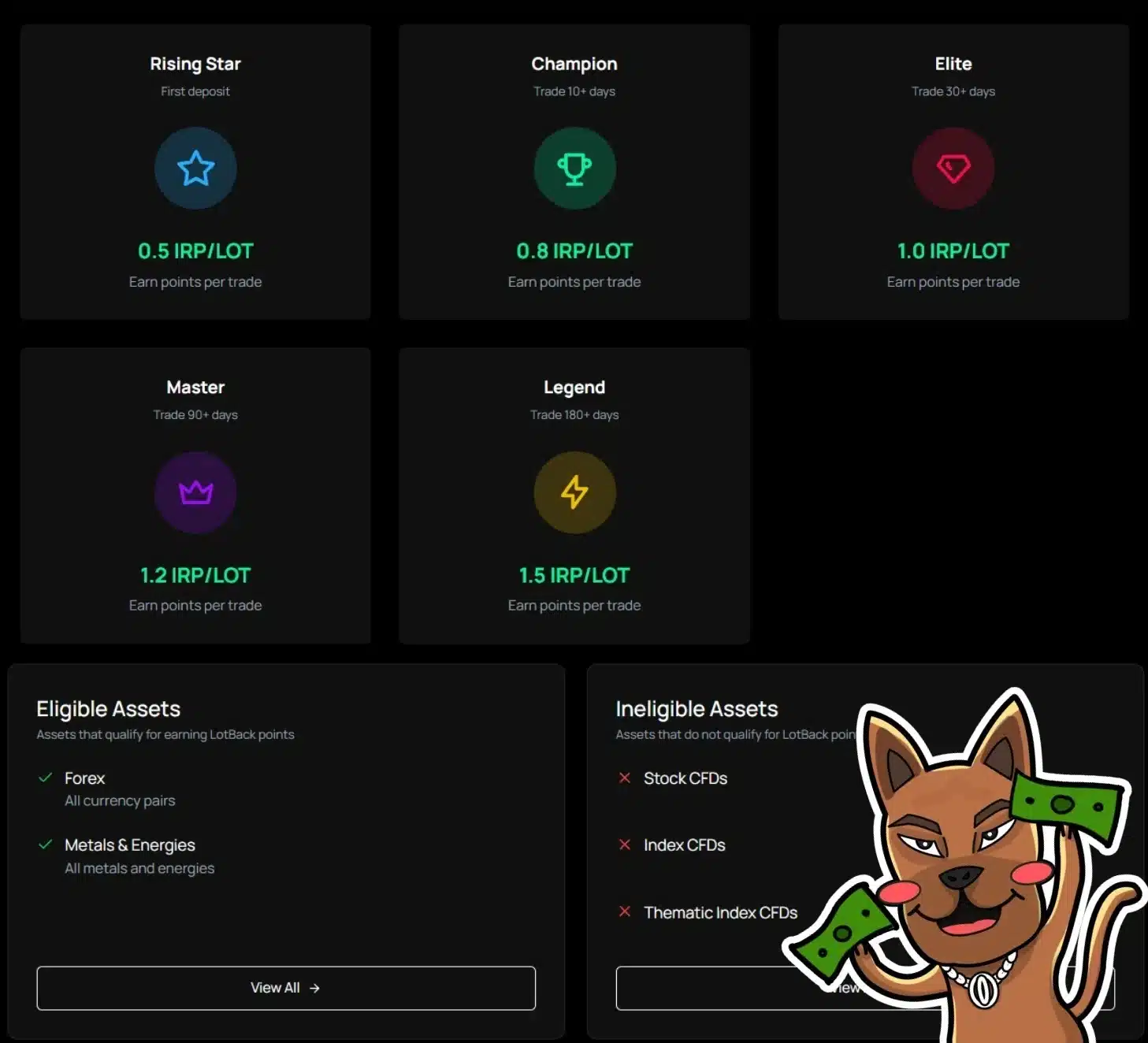Click the green checkmark beside Forex
Viewport: 1148px width, 1043px height.
pyautogui.click(x=46, y=778)
